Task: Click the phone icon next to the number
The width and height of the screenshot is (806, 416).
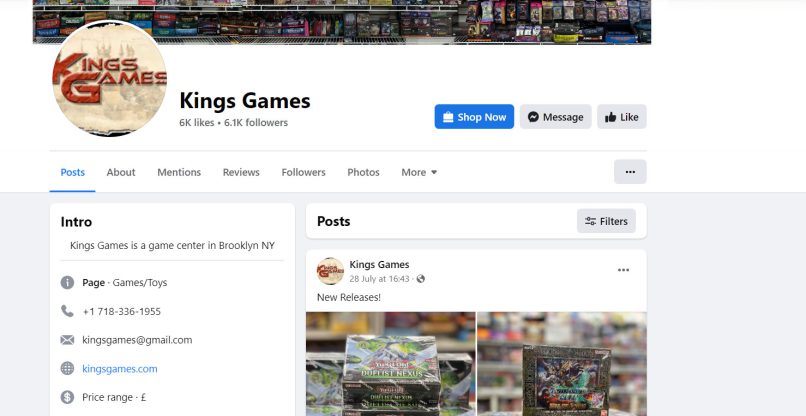Action: pos(67,311)
